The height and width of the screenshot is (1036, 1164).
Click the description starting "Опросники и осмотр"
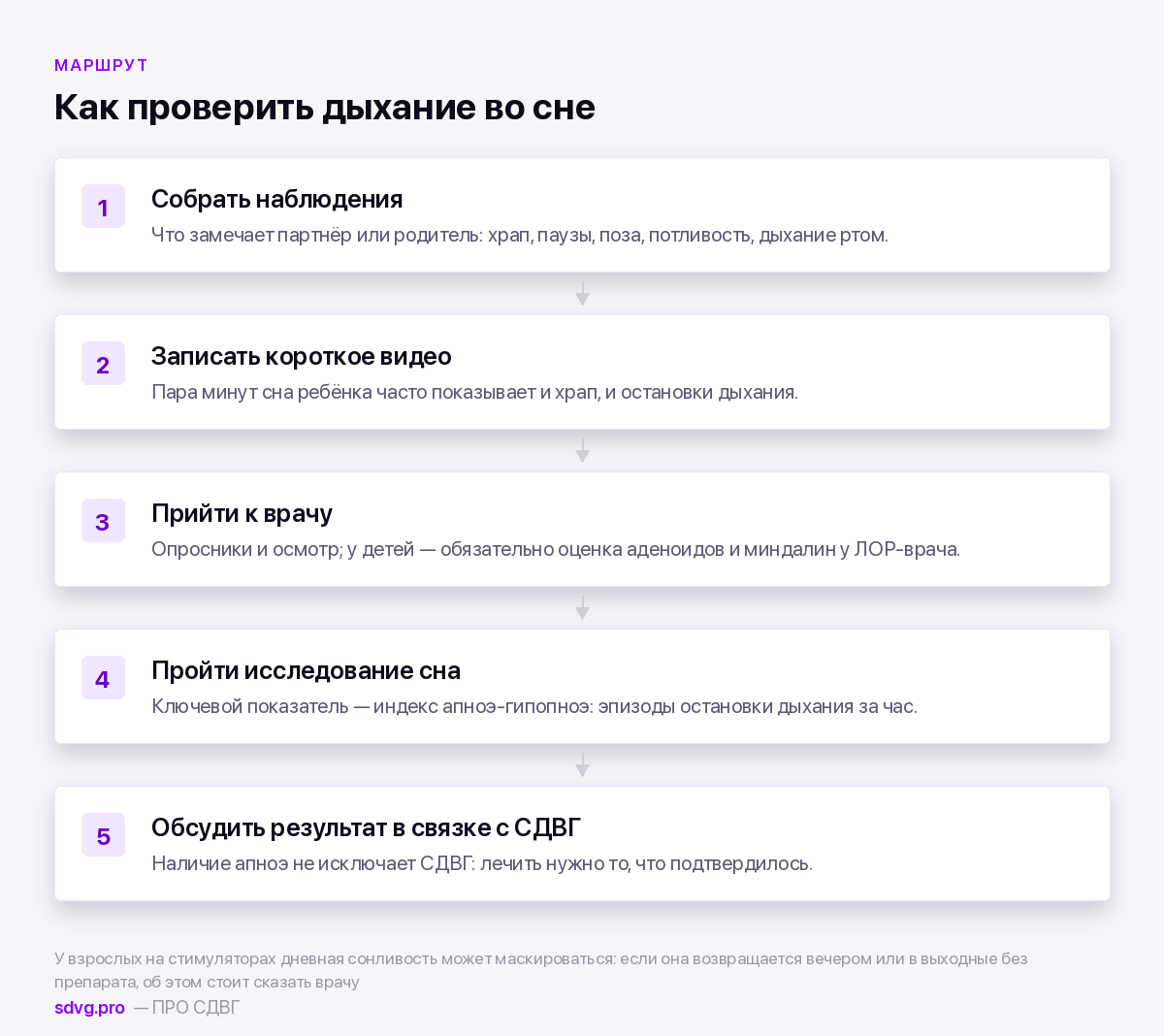coord(556,549)
